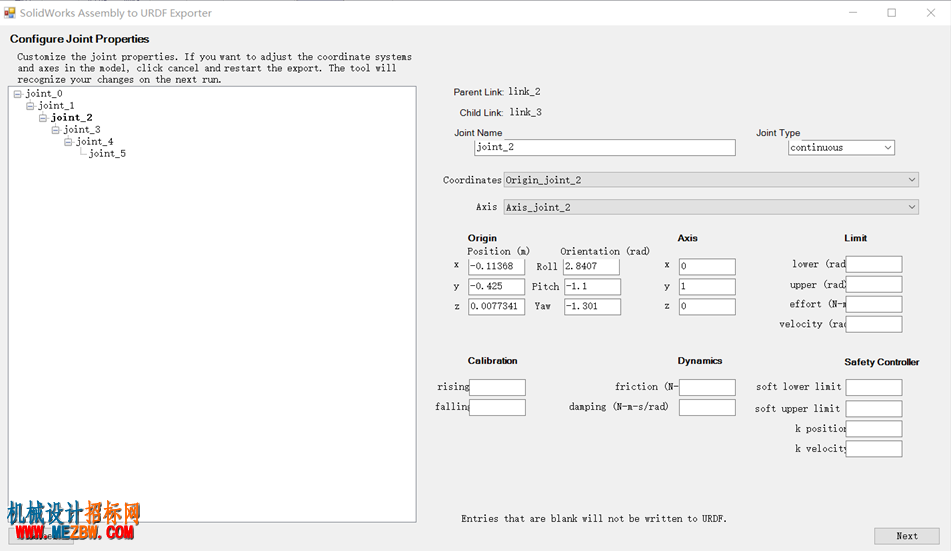Select joint_4 in the joint tree

coord(95,142)
